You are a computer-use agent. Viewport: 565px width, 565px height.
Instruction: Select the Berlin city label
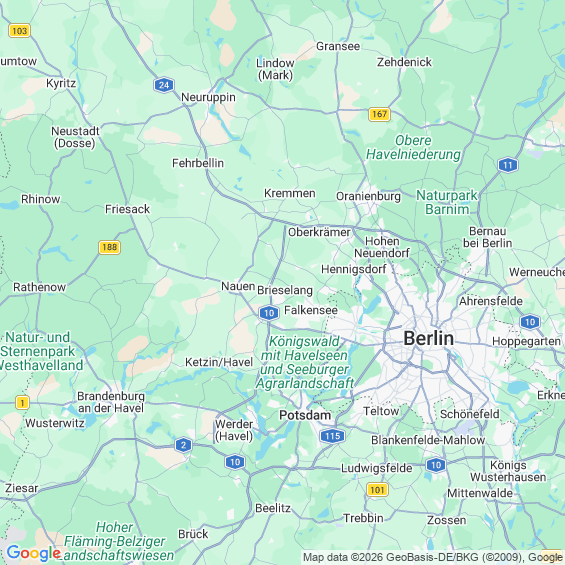[428, 339]
